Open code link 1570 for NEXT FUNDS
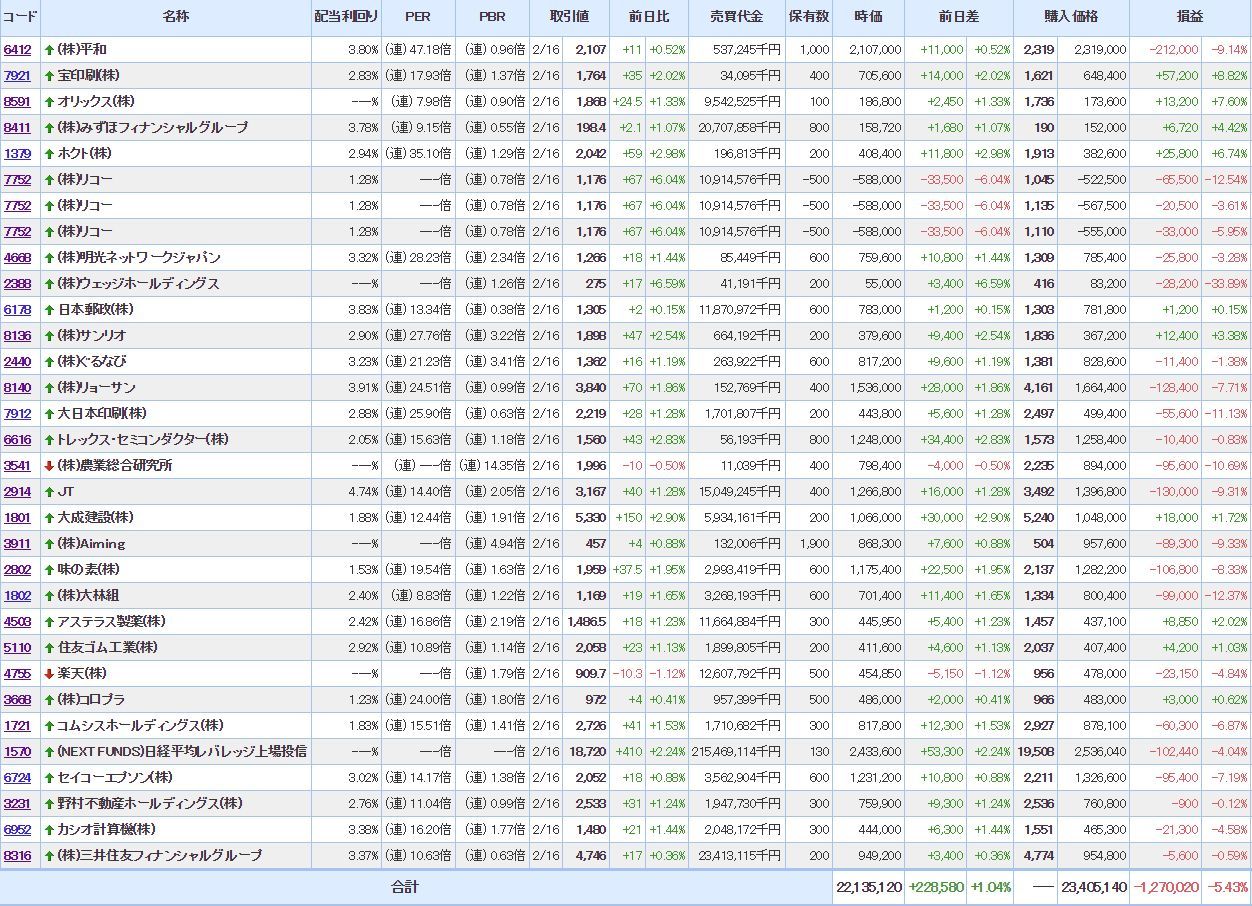The height and width of the screenshot is (906, 1252). (x=17, y=751)
